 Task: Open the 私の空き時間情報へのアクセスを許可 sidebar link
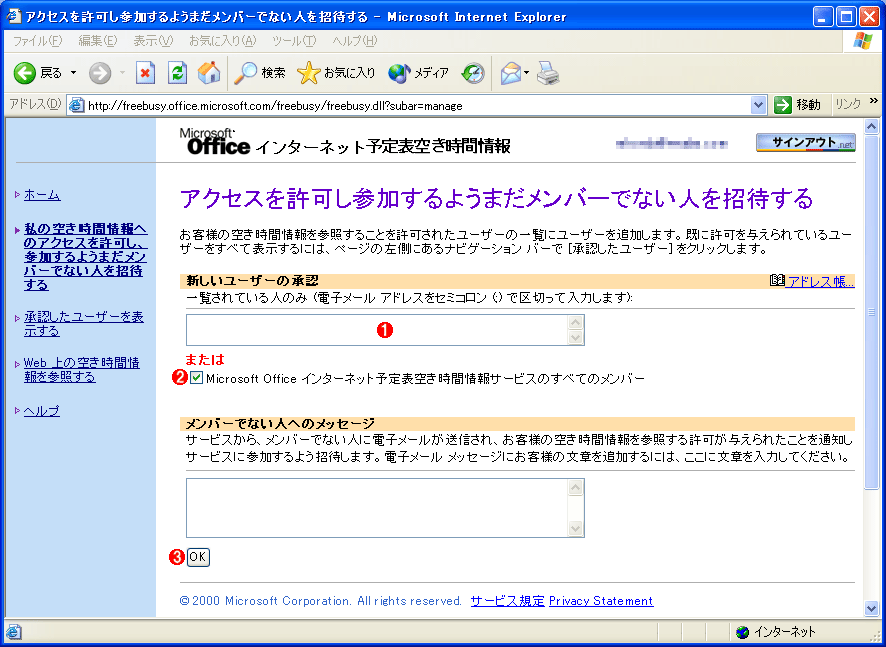[x=85, y=257]
